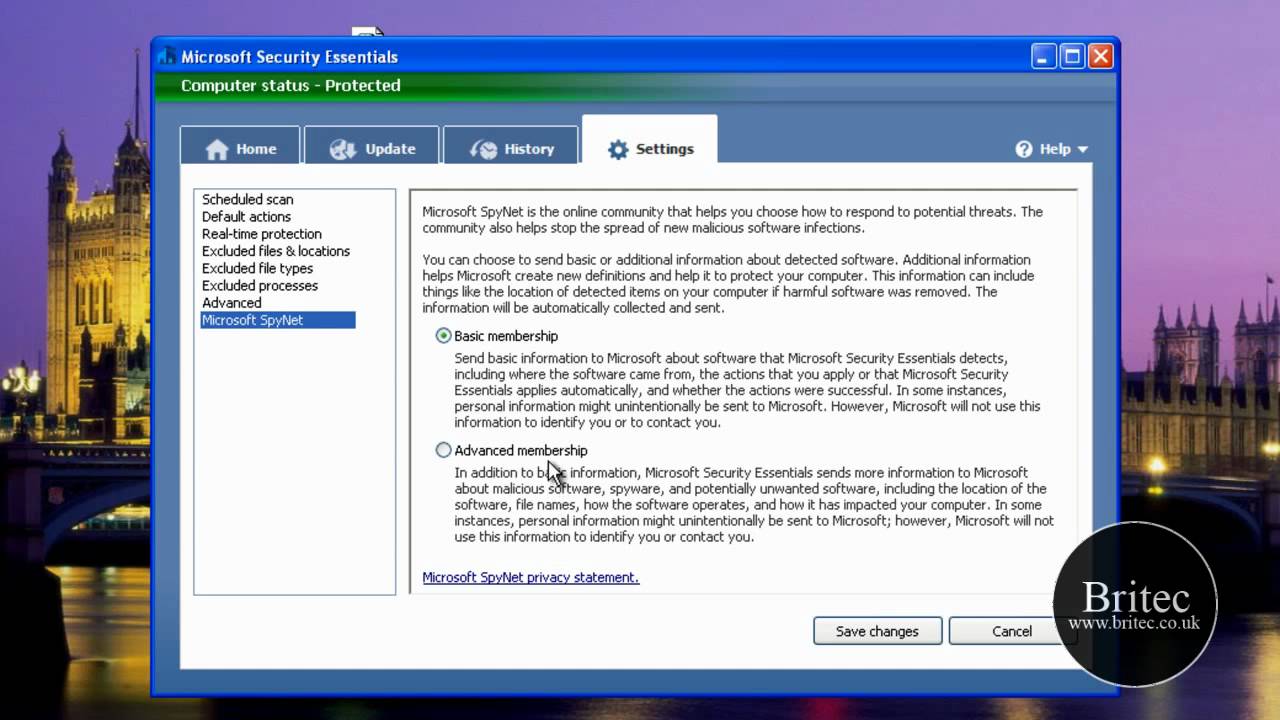
Task: Click the Settings tab gear icon
Action: pos(618,149)
